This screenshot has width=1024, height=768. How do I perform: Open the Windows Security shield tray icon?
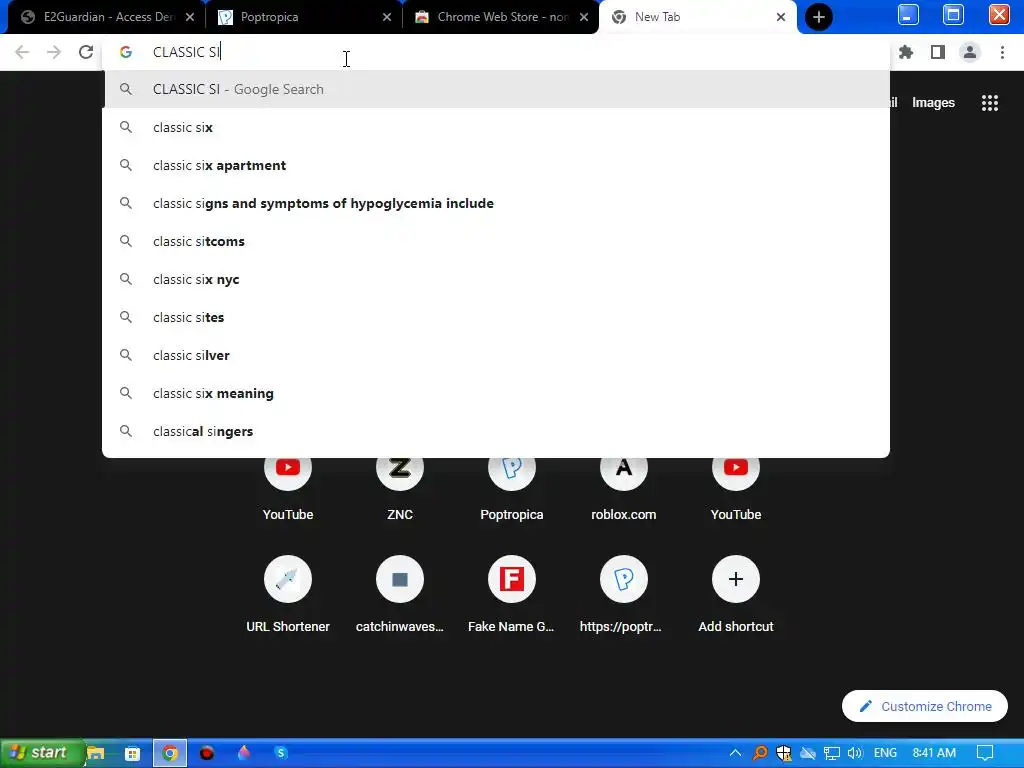784,753
